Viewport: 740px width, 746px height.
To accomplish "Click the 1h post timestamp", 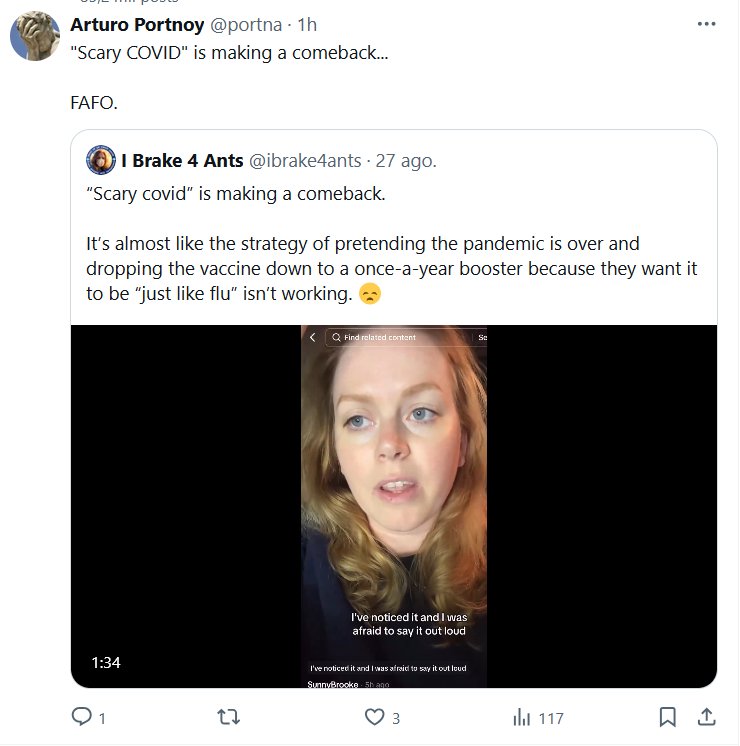I will pos(307,25).
